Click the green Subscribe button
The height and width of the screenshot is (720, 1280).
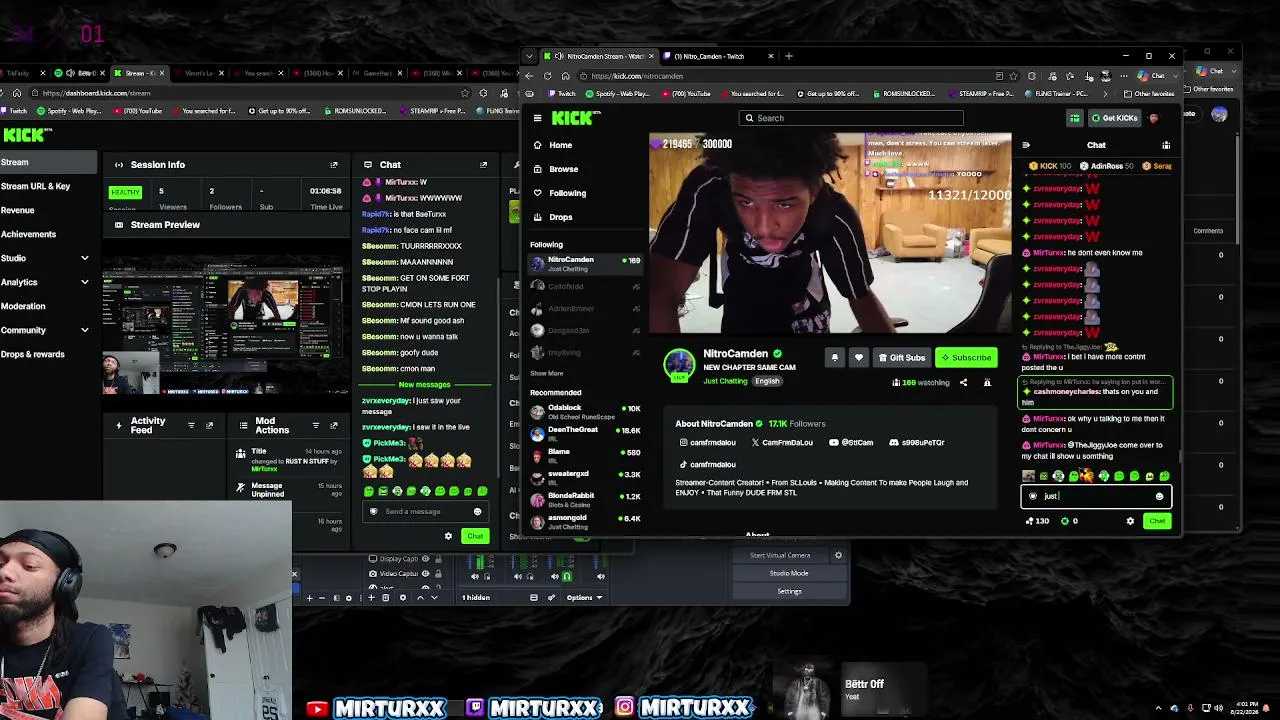(966, 357)
